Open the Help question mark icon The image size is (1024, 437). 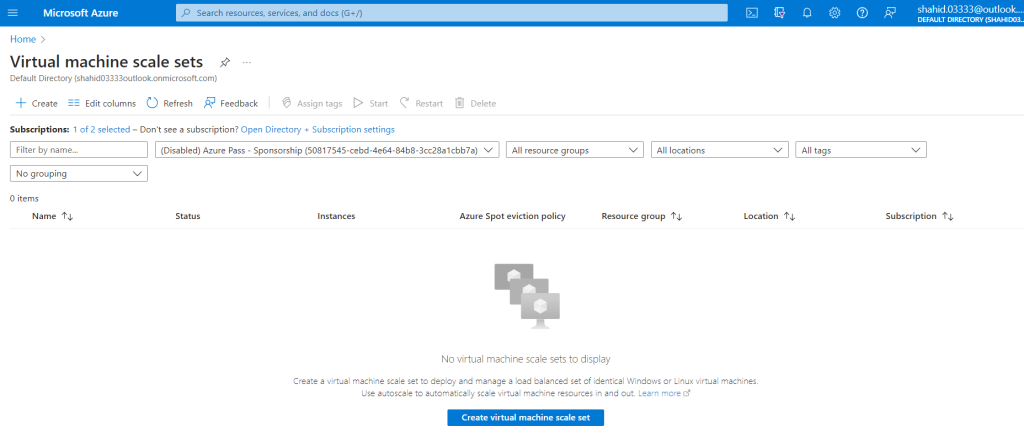[861, 13]
